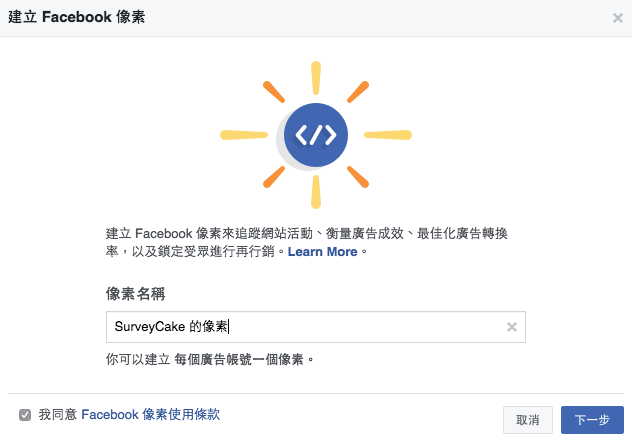Open the Learn More link

click(322, 252)
